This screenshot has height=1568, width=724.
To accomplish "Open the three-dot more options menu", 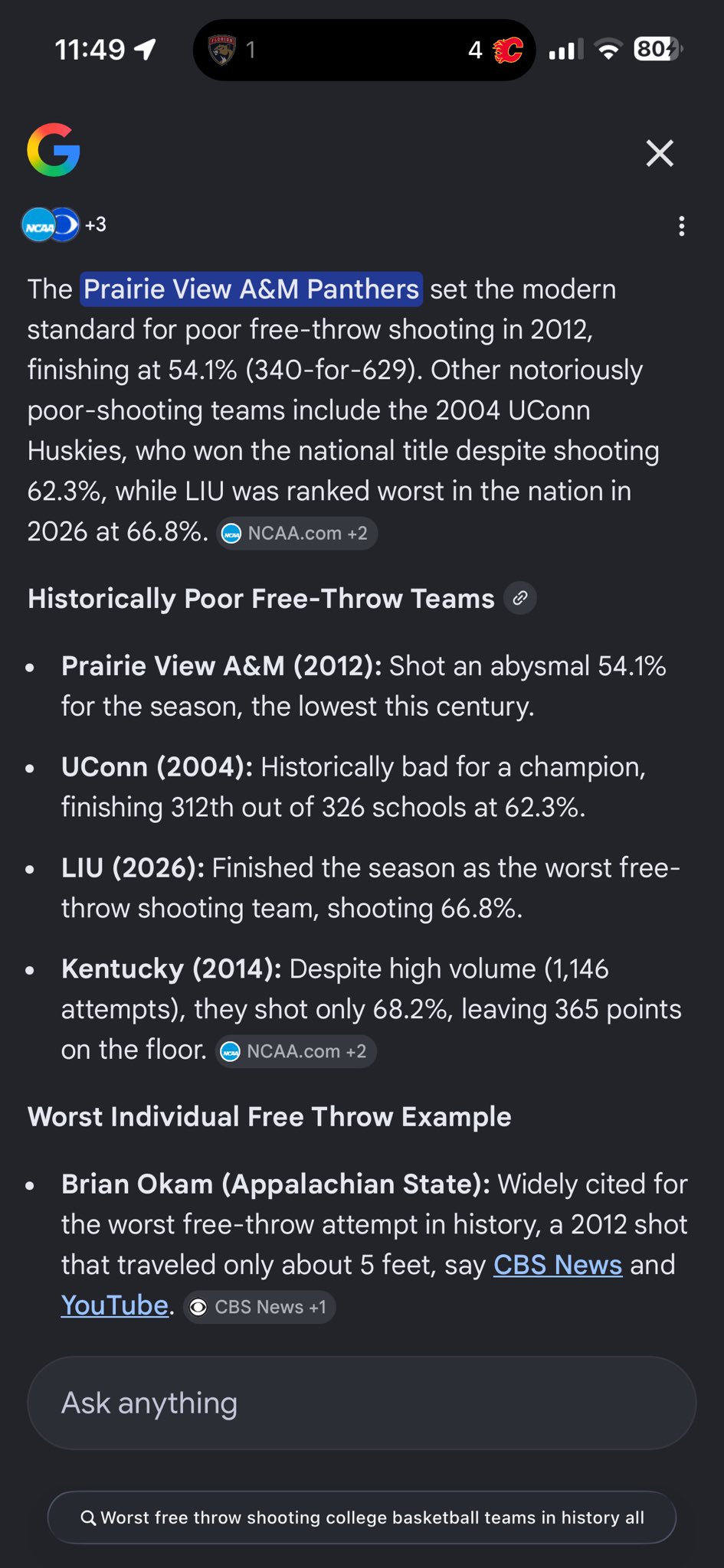I will pyautogui.click(x=681, y=226).
